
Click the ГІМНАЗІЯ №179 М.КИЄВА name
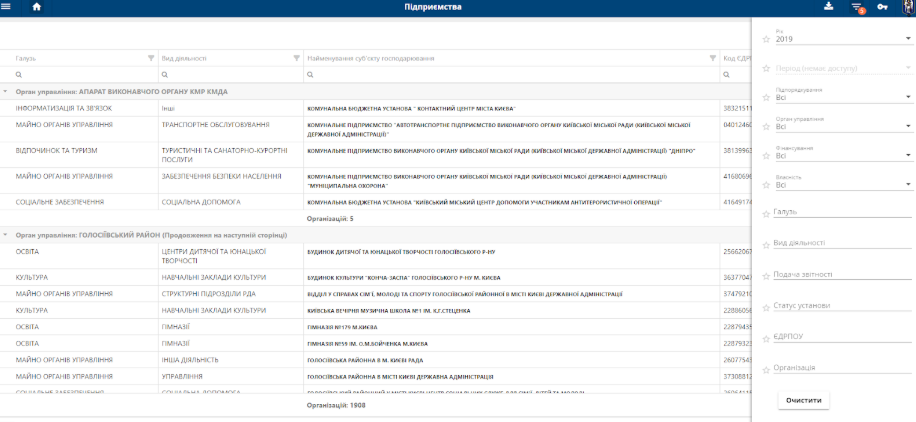342,327
